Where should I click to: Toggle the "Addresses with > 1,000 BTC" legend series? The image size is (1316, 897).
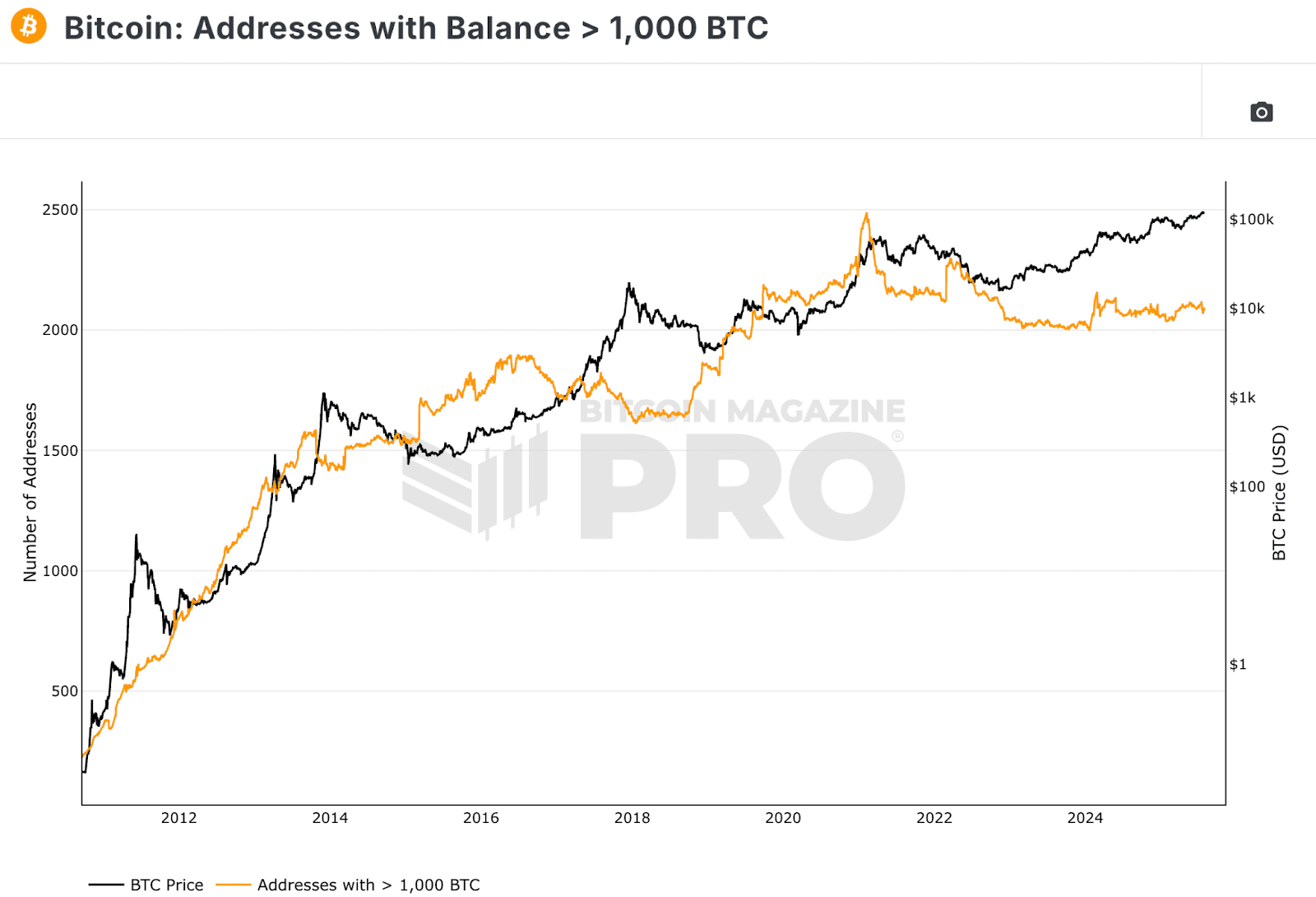(x=368, y=885)
